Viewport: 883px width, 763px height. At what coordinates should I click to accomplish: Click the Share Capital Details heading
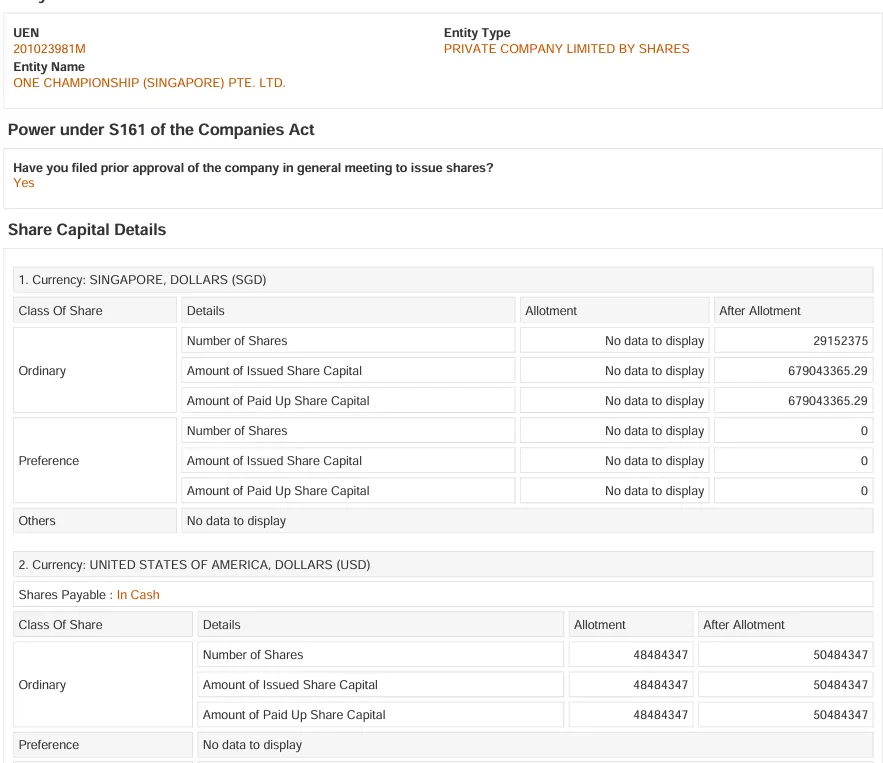pos(87,230)
